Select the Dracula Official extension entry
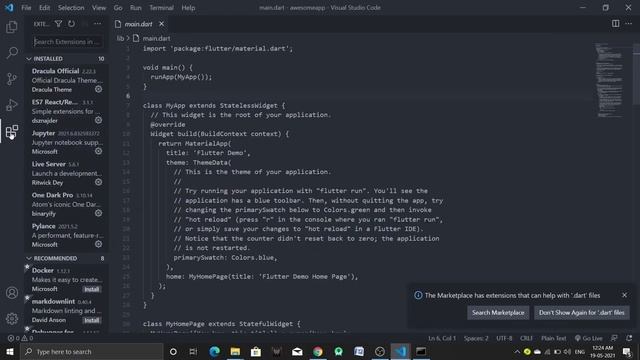640x360 pixels. [x=67, y=80]
